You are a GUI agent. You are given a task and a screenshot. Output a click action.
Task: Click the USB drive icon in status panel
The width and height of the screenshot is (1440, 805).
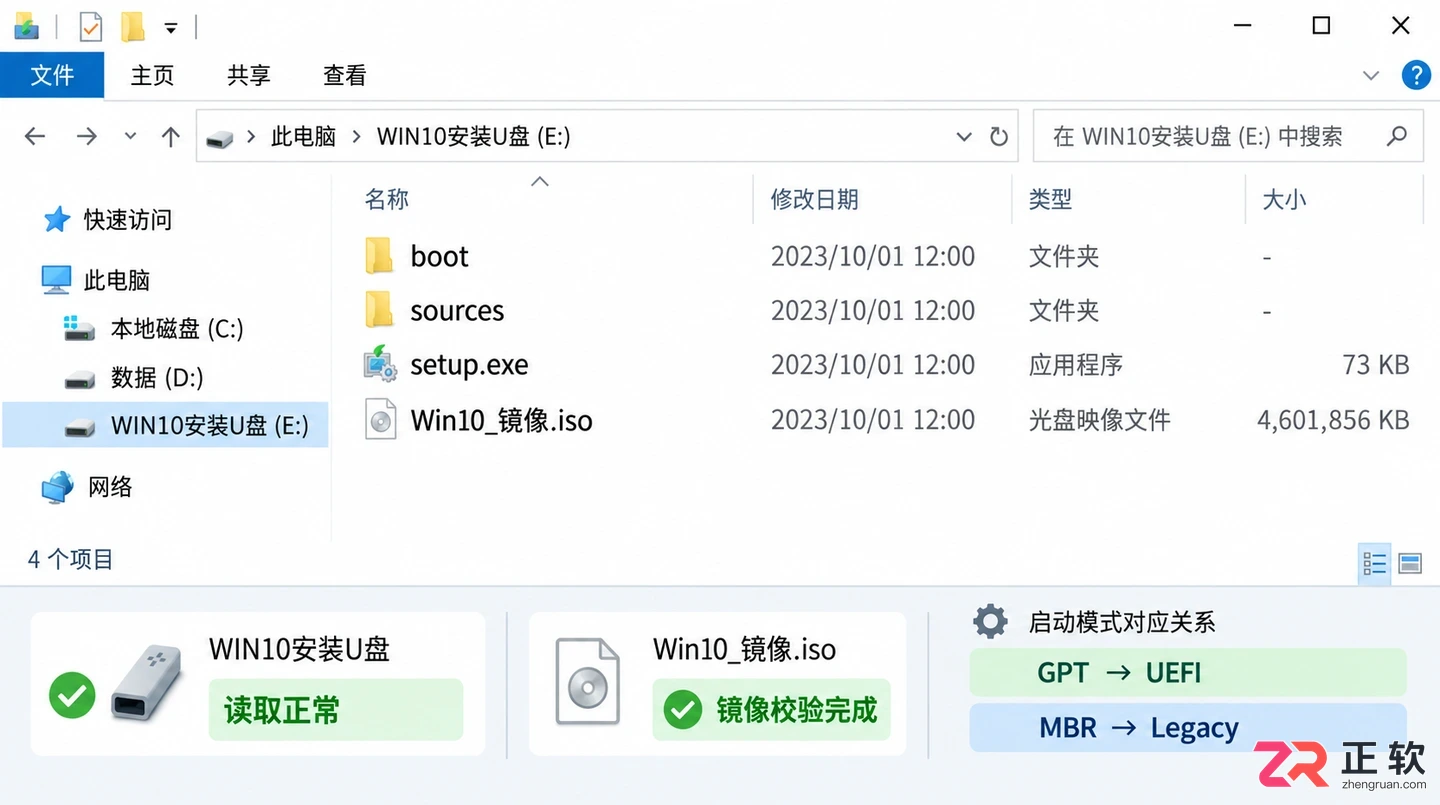point(147,685)
